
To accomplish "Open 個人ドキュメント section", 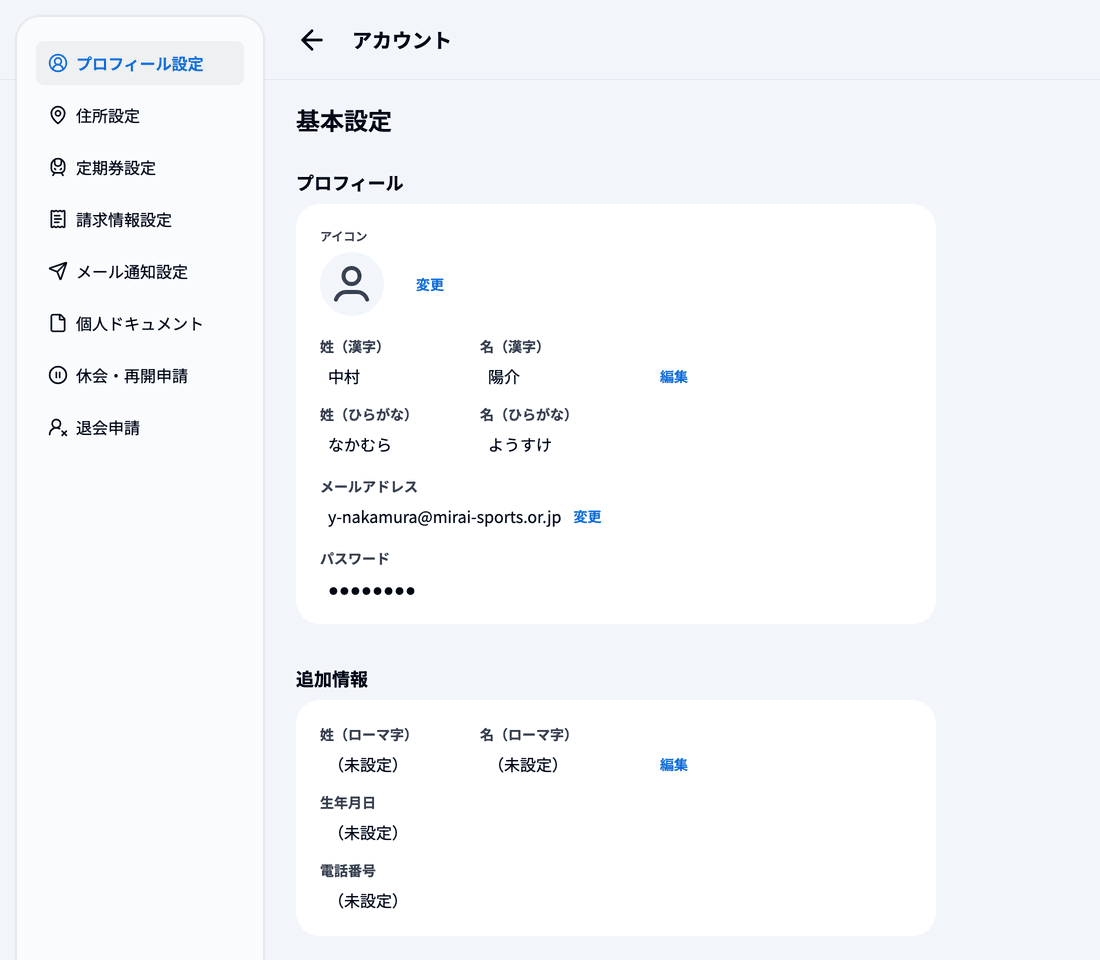I will 140,323.
